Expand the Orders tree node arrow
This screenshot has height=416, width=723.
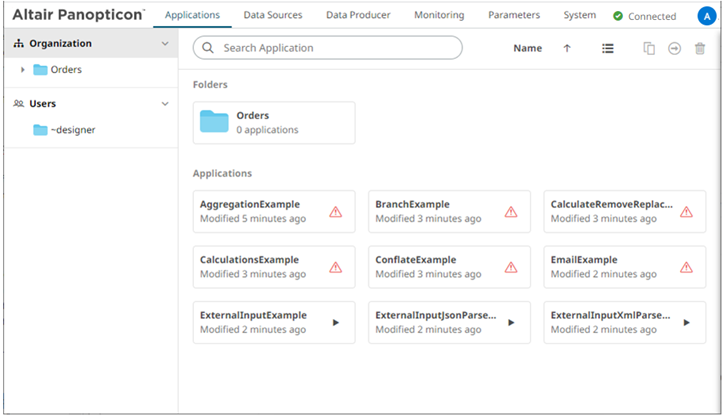(23, 70)
